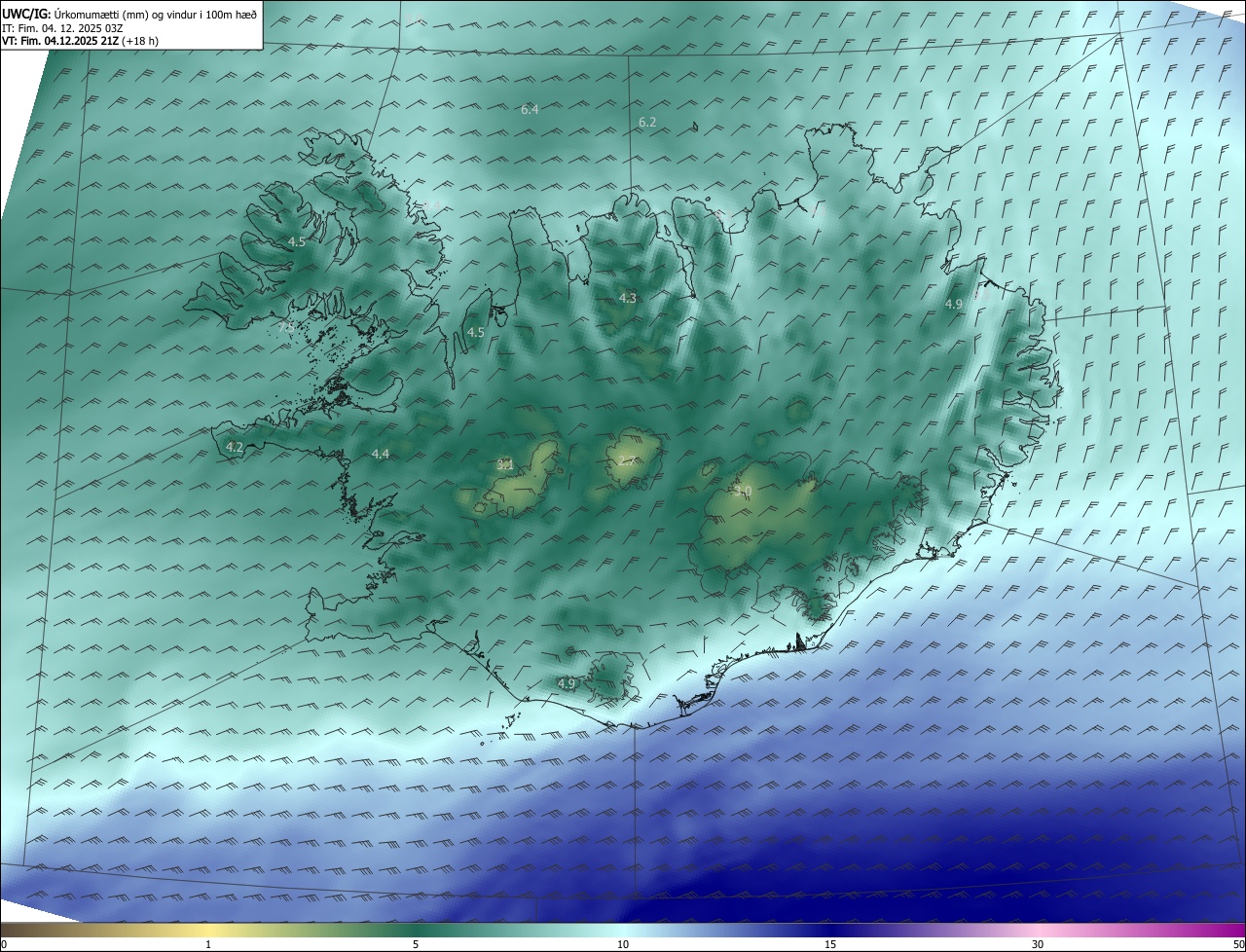1246x952 pixels.
Task: Click the 'IT: Fim. 04. 12. 2025 03Z' line
Action: 61,27
